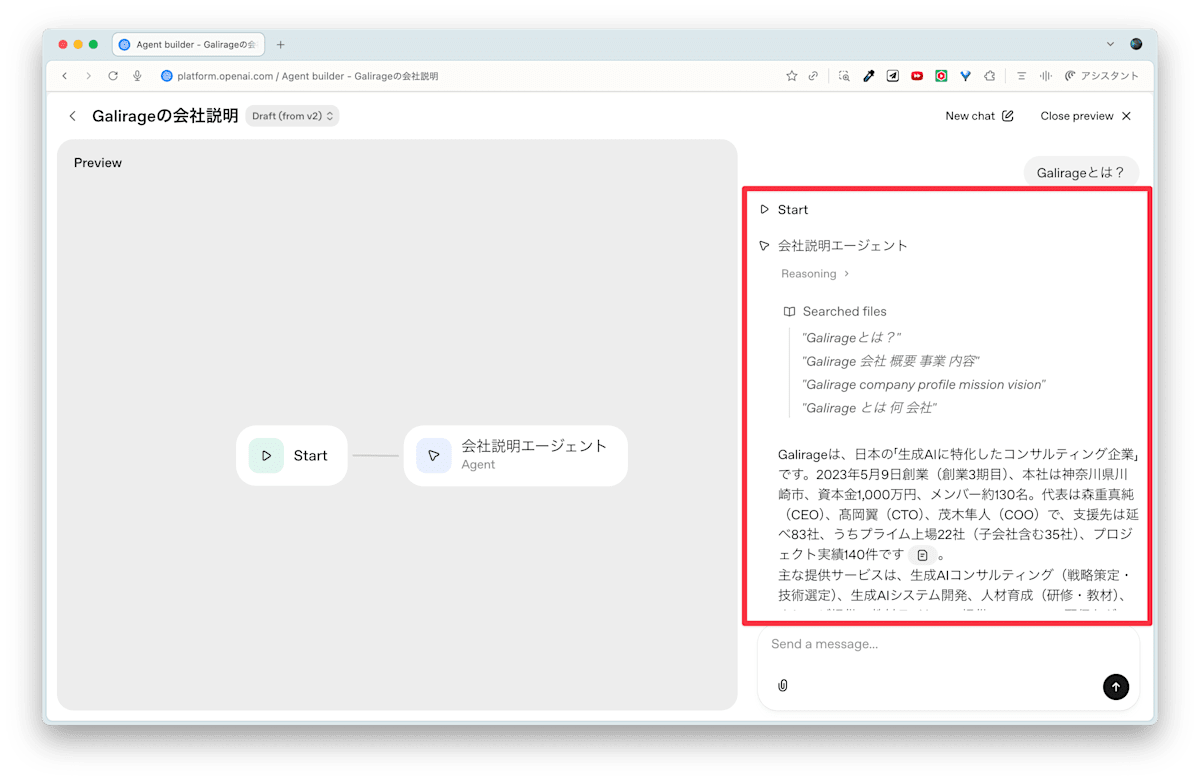Screen dimensions: 1200x781
Task: Open a new browser tab
Action: click(x=281, y=45)
